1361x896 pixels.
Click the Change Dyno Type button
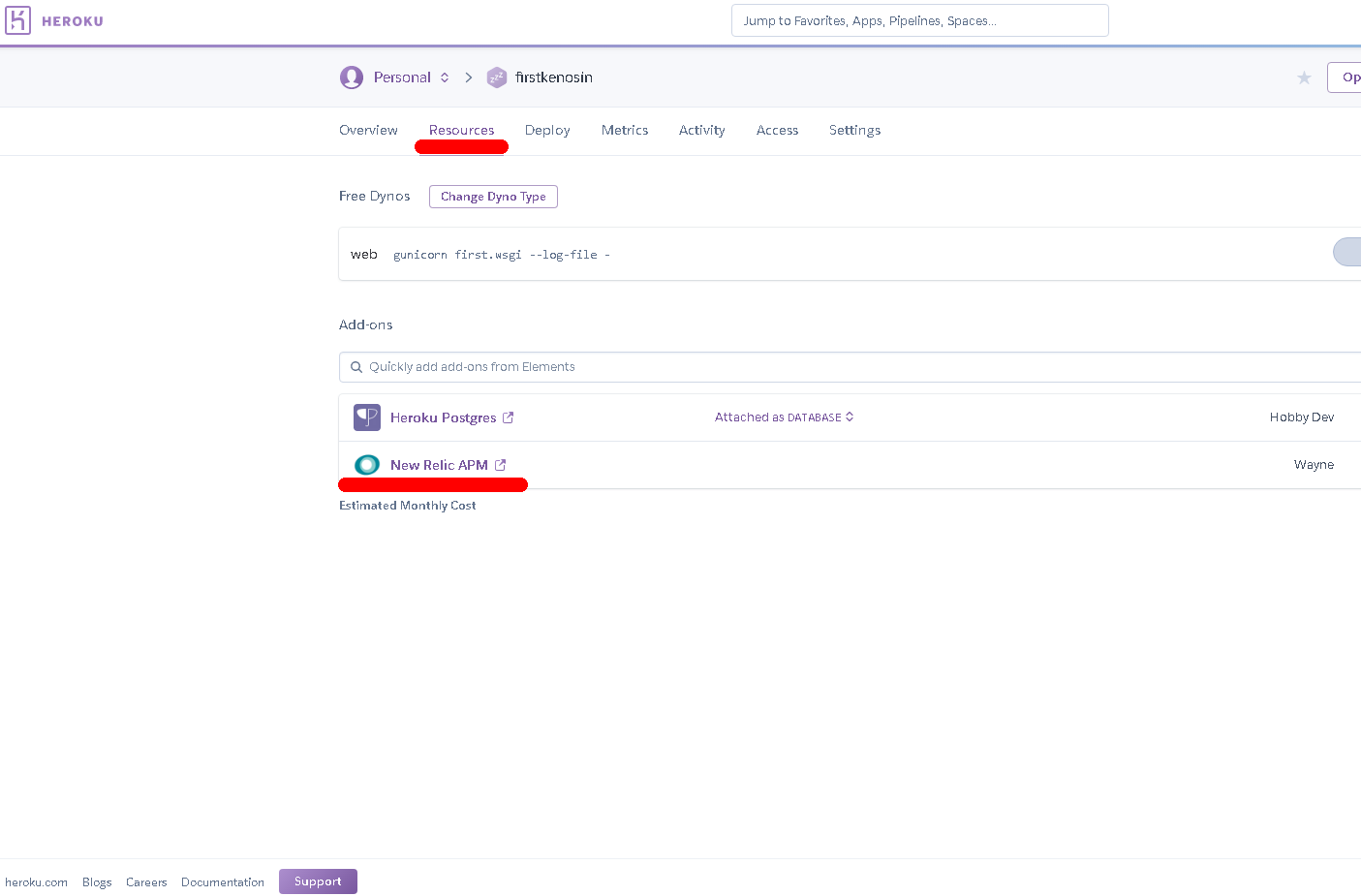pos(493,197)
